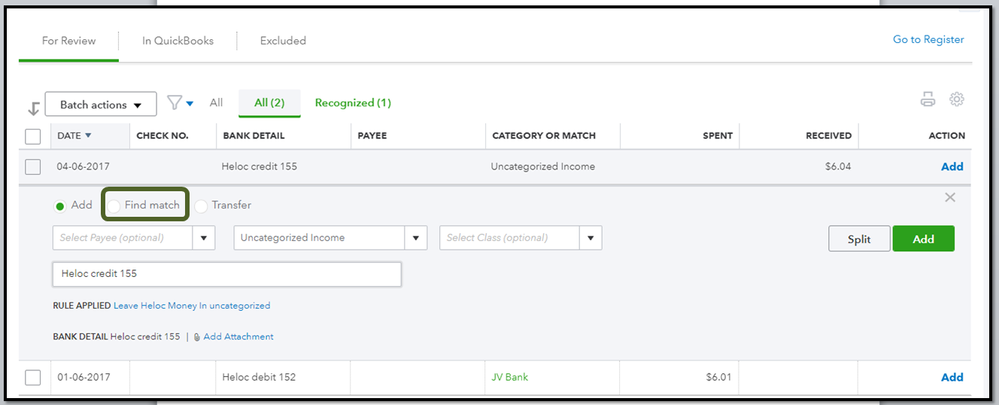The image size is (999, 405).
Task: Click the printer icon
Action: (x=928, y=99)
